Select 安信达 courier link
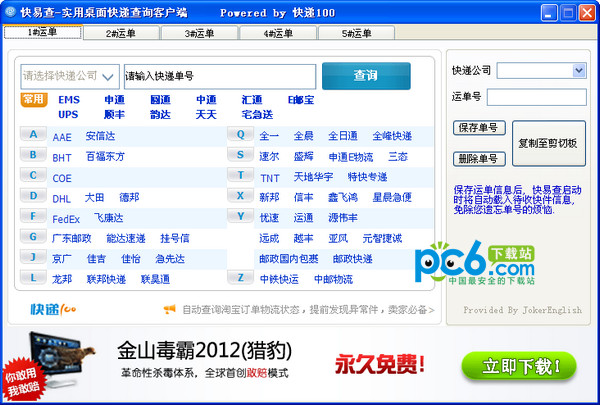This screenshot has width=600, height=405. [100, 136]
